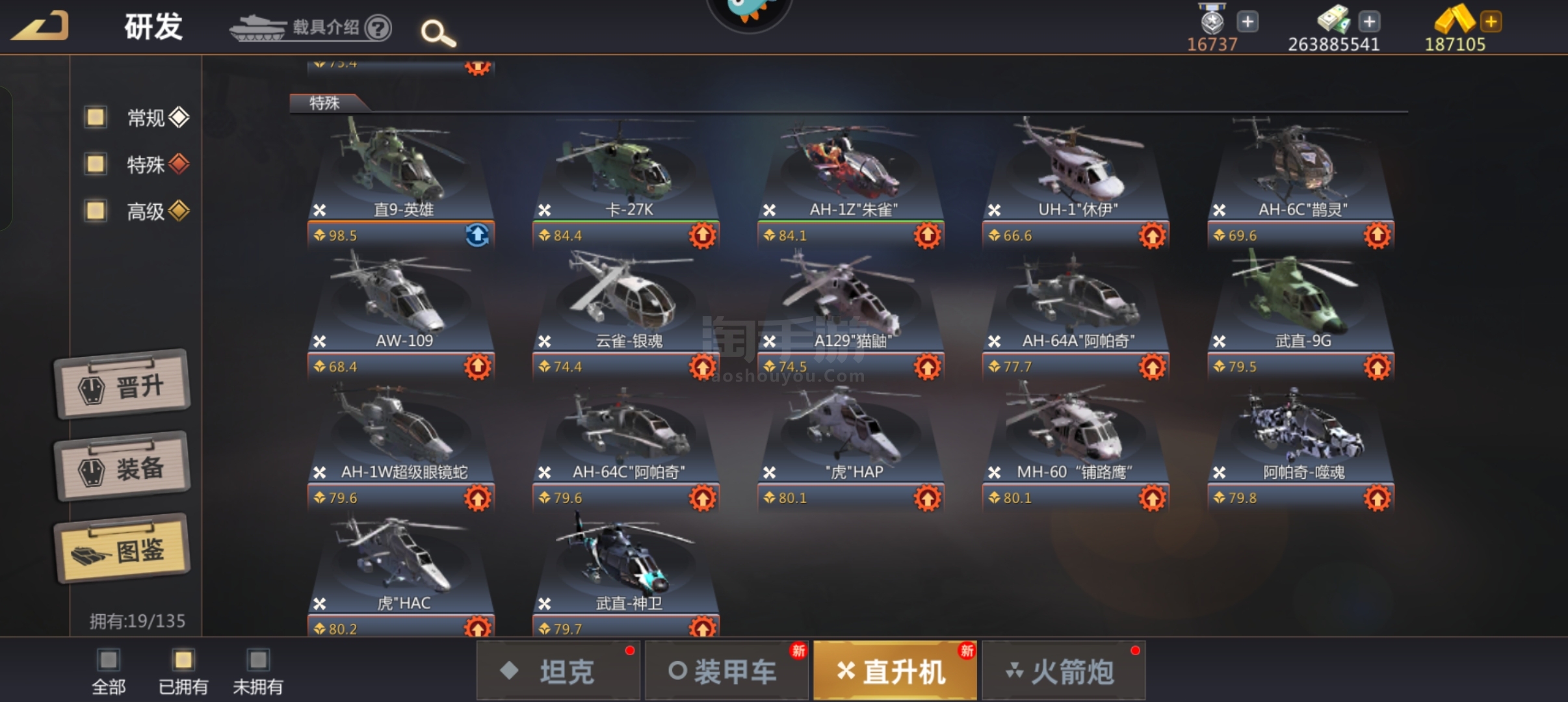Switch to the 装甲车 tab
The image size is (1568, 702).
726,671
